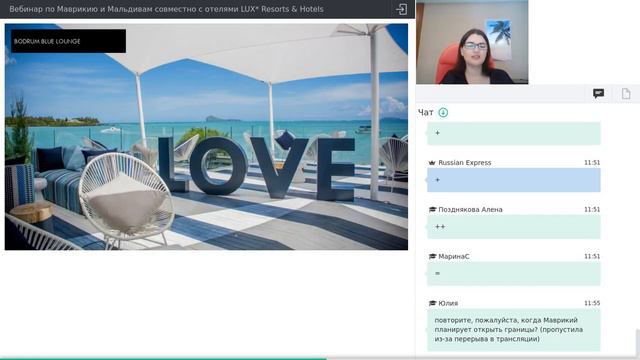This screenshot has height=360, width=640.
Task: Click the chat panel scrollbar
Action: click(x=638, y=343)
